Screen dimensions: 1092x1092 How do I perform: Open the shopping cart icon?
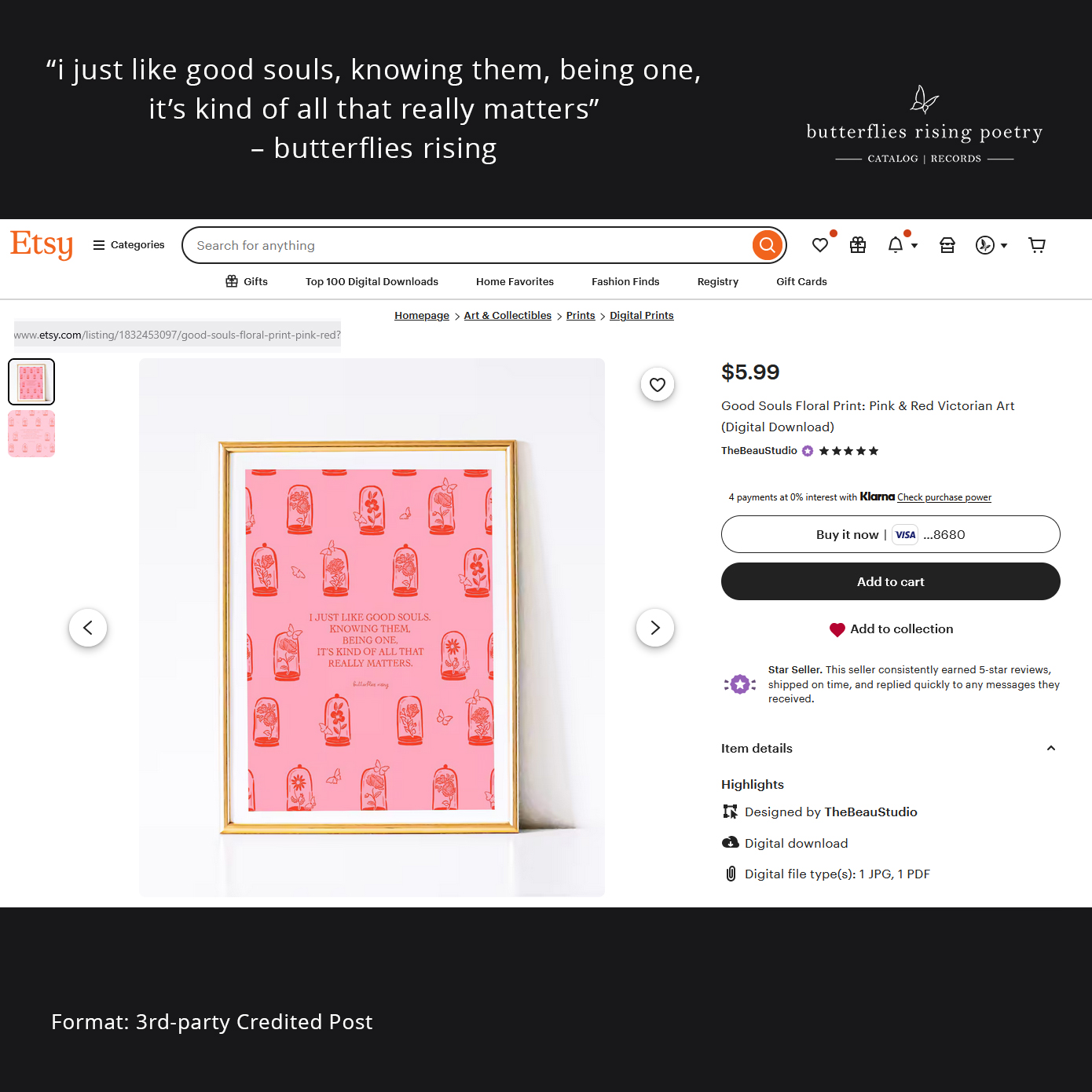point(1037,245)
